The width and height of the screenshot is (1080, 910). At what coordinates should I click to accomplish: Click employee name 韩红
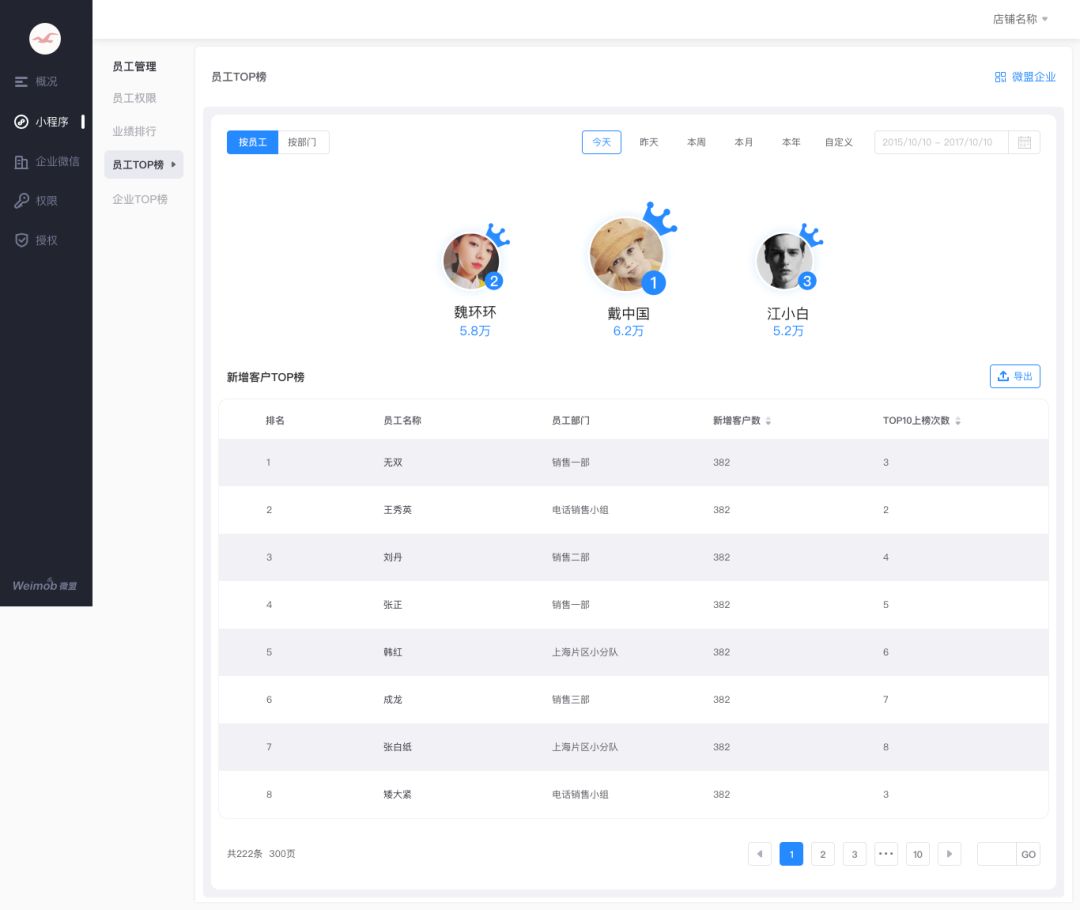(393, 652)
